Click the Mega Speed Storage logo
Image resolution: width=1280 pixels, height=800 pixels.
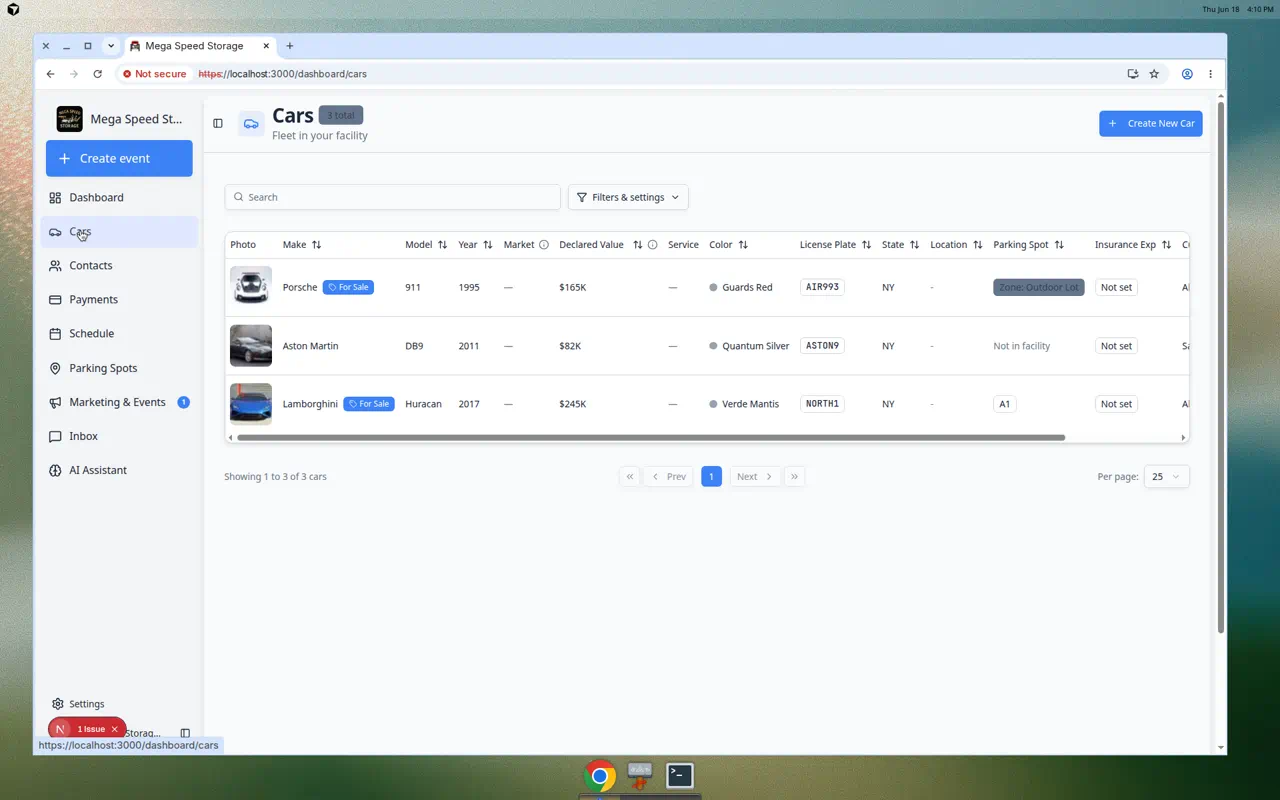pos(70,119)
